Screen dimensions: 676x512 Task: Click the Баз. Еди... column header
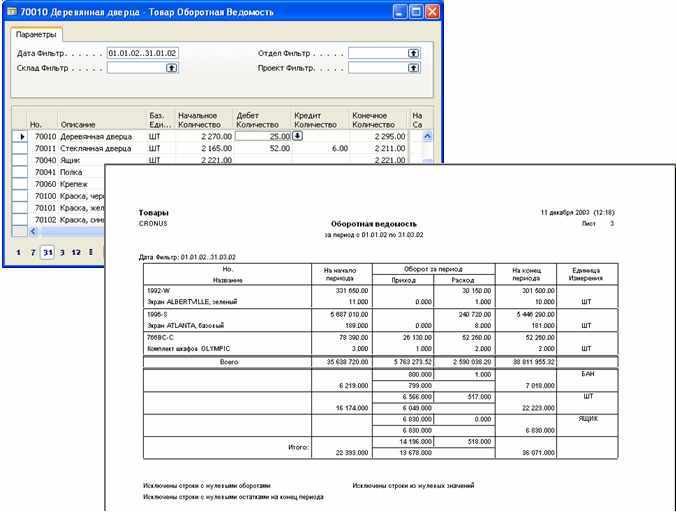pos(160,120)
